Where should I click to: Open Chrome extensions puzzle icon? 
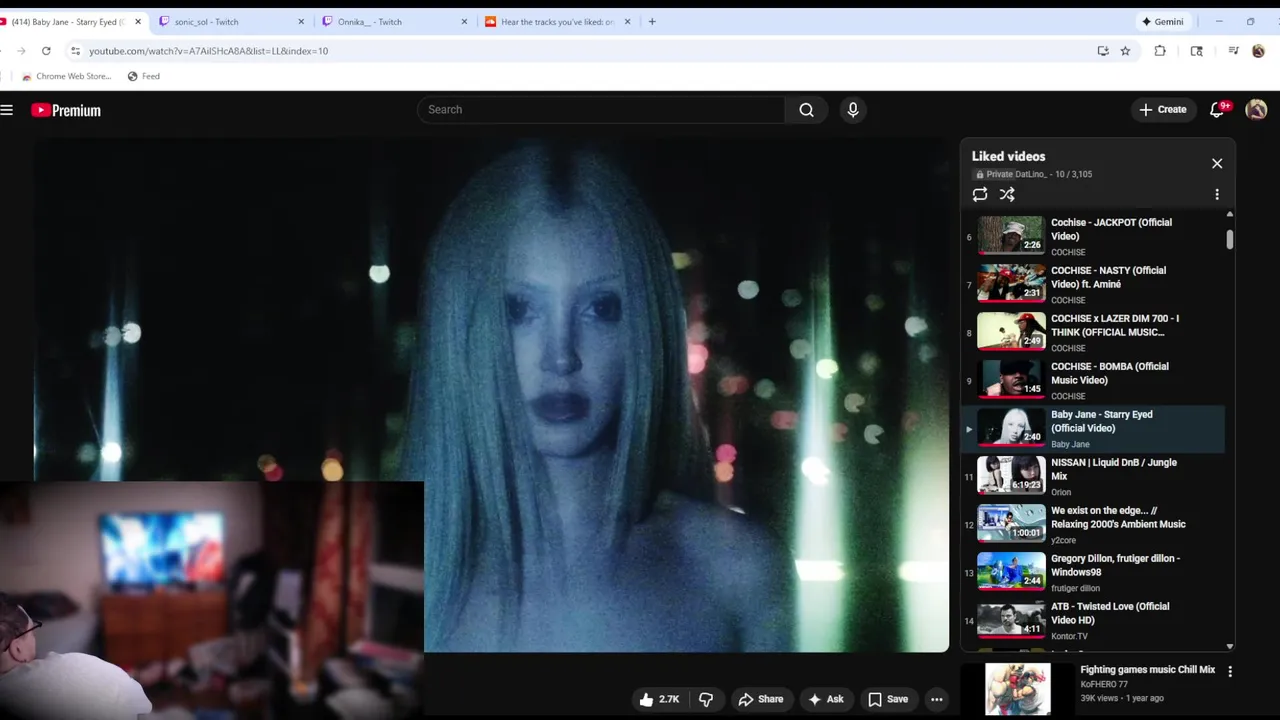(1160, 51)
